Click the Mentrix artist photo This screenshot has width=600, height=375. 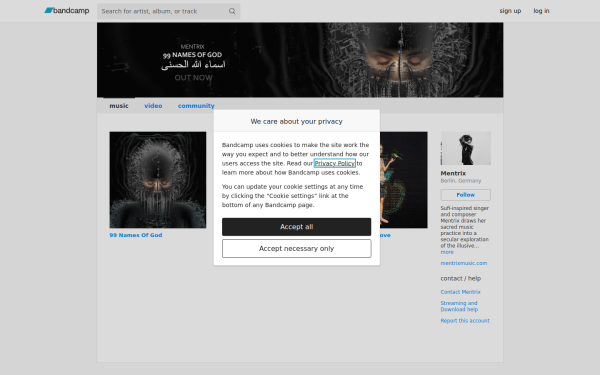465,148
